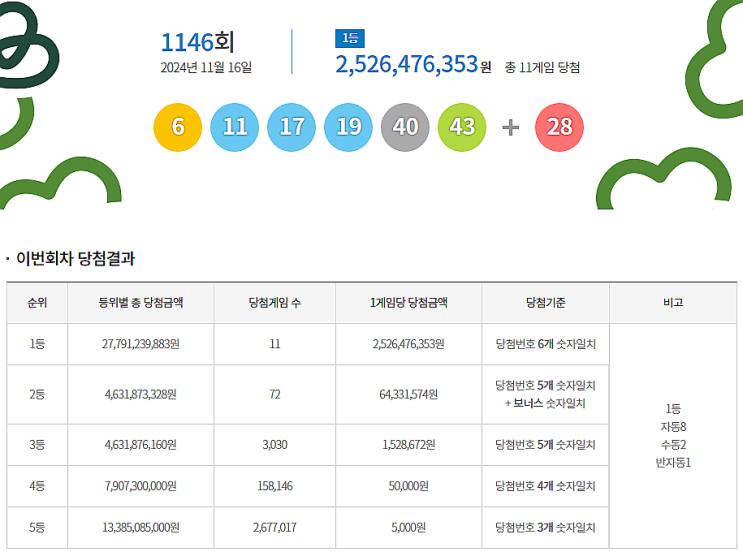Viewport: 743px width, 556px height.
Task: Click the 5등 rank cell
Action: pos(37,528)
